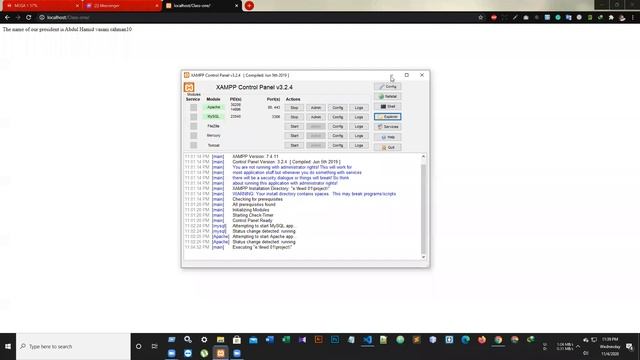Click the scroll up arrow in the XAMPP log

(x=423, y=157)
